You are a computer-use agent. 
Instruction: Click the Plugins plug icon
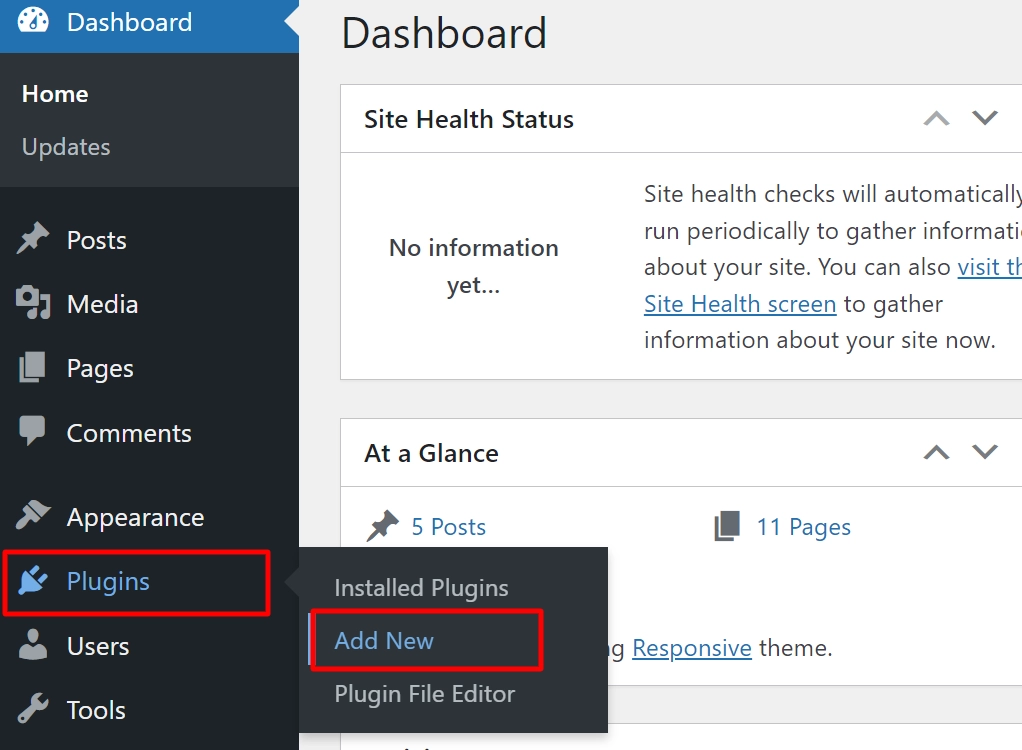point(32,583)
